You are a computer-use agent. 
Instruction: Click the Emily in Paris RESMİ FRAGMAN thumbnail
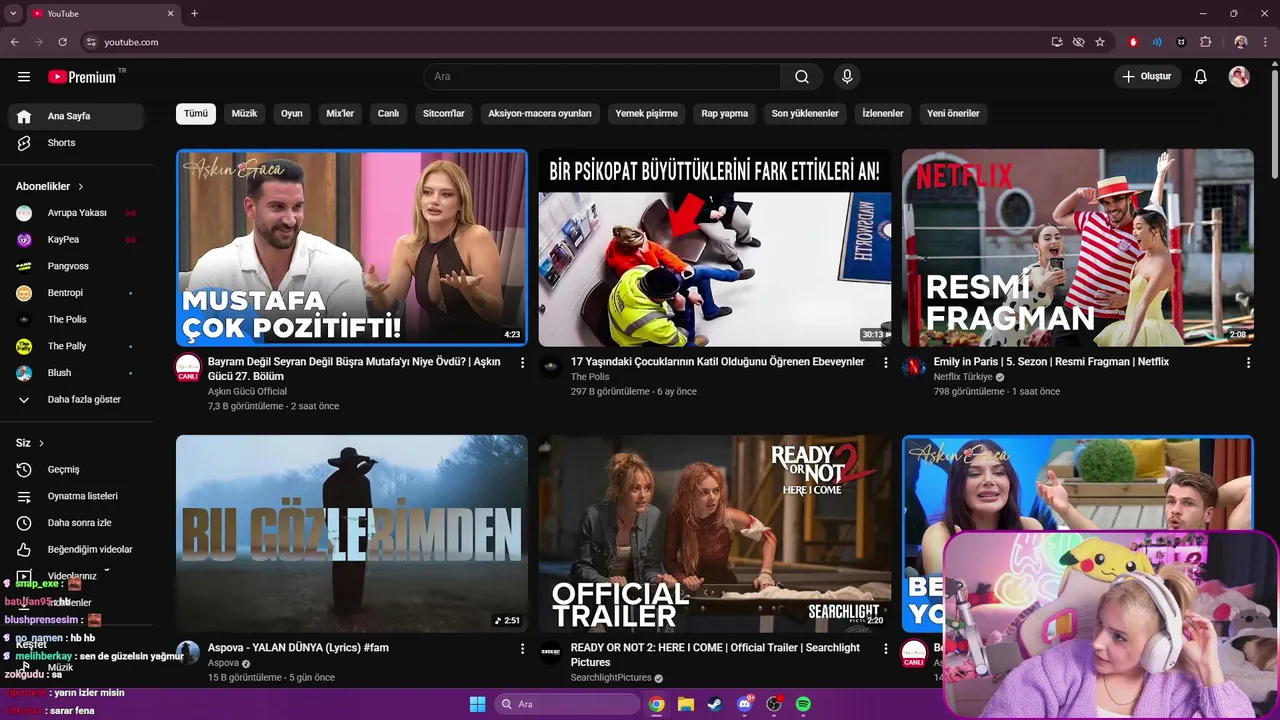pyautogui.click(x=1078, y=248)
